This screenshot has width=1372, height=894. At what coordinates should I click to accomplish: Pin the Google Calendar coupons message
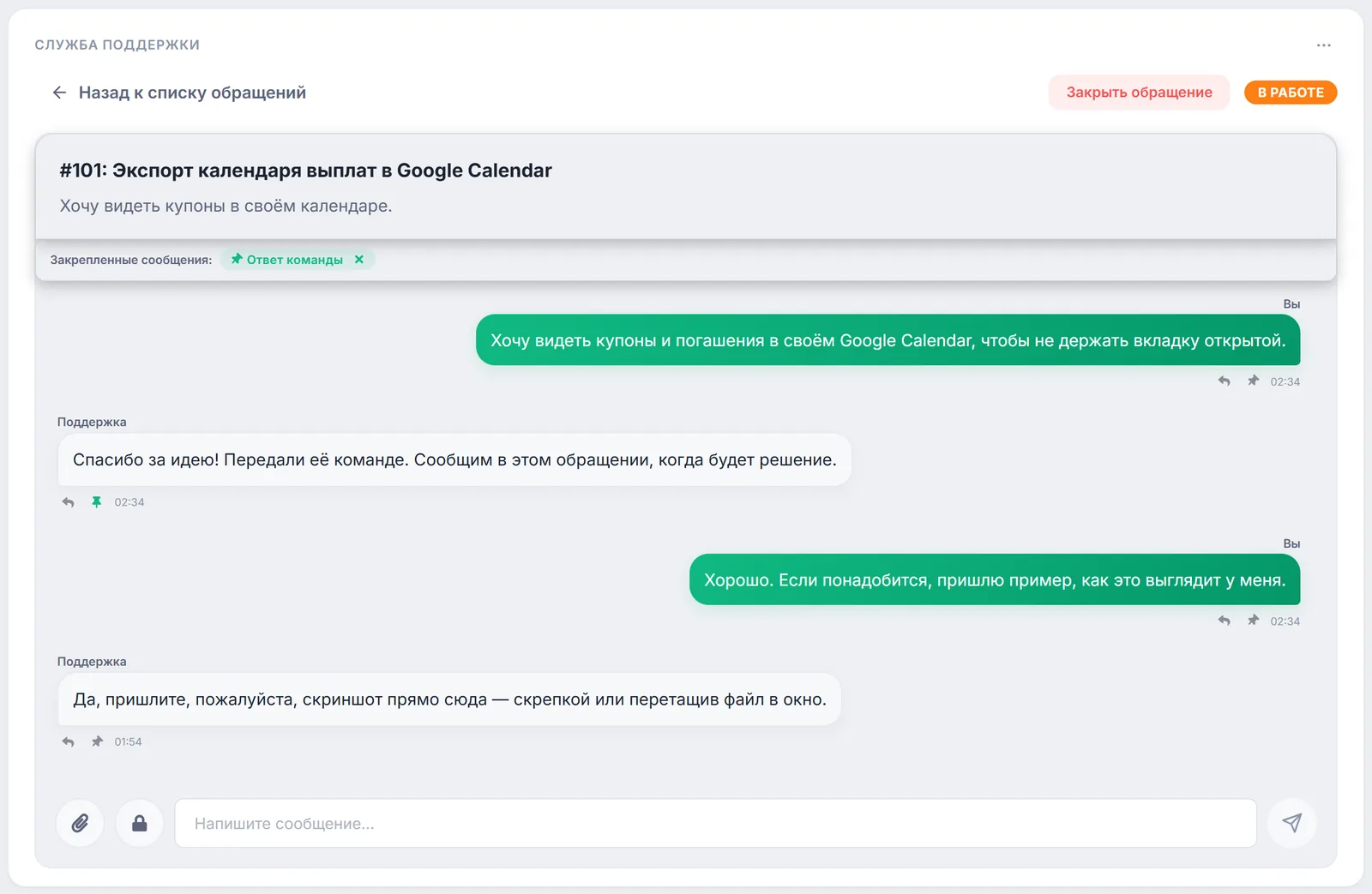[1253, 381]
